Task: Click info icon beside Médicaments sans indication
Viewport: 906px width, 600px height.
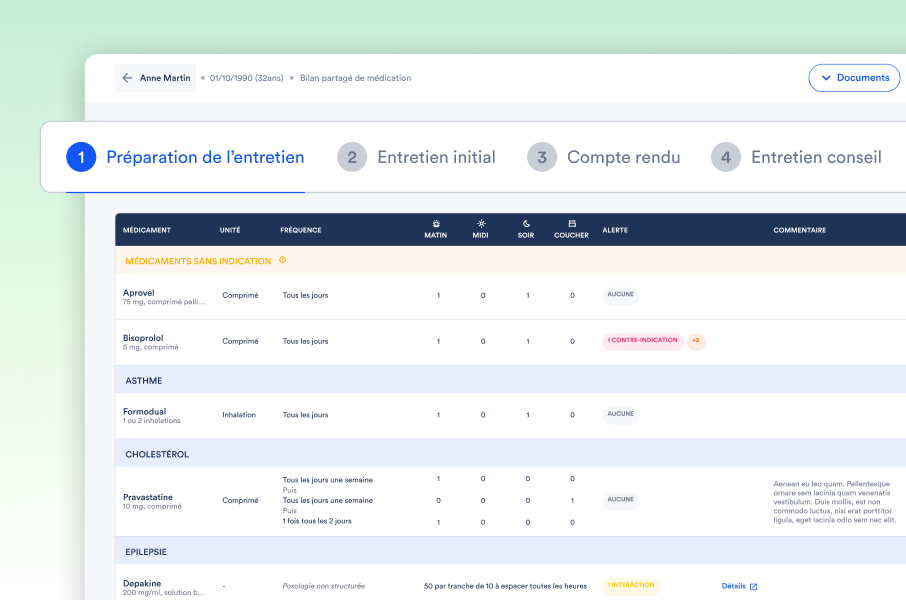Action: point(283,260)
